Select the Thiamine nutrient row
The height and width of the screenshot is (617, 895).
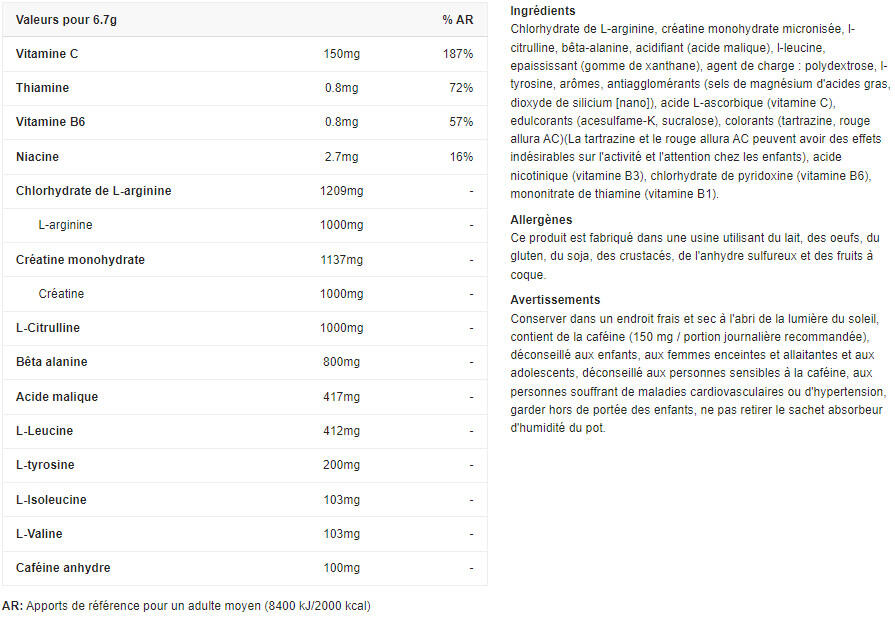pyautogui.click(x=42, y=88)
